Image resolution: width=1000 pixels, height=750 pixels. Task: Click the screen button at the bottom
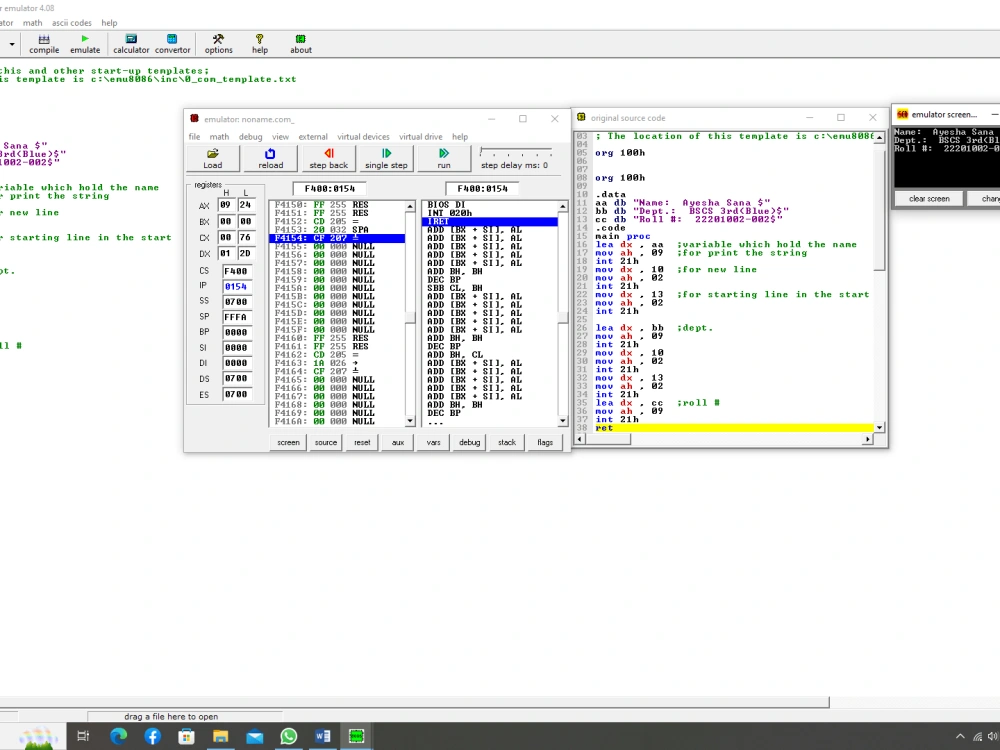288,442
